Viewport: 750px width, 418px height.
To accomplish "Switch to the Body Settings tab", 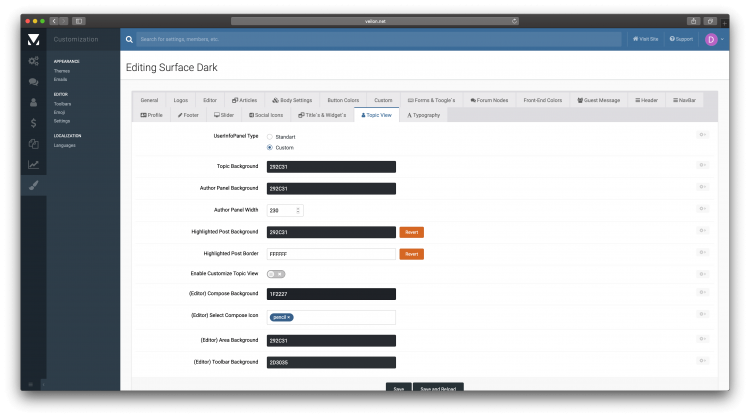I will [292, 100].
